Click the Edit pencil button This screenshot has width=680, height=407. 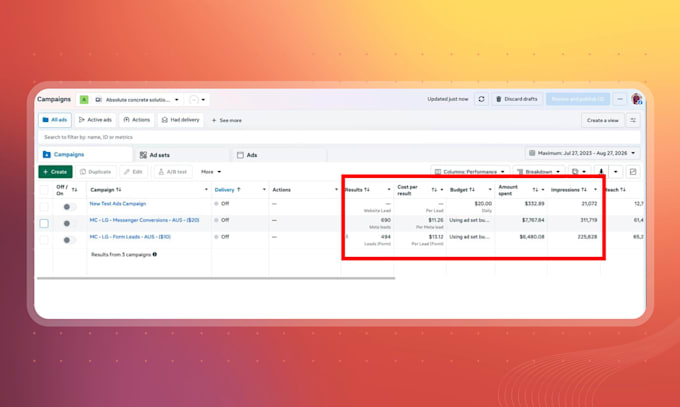click(134, 172)
